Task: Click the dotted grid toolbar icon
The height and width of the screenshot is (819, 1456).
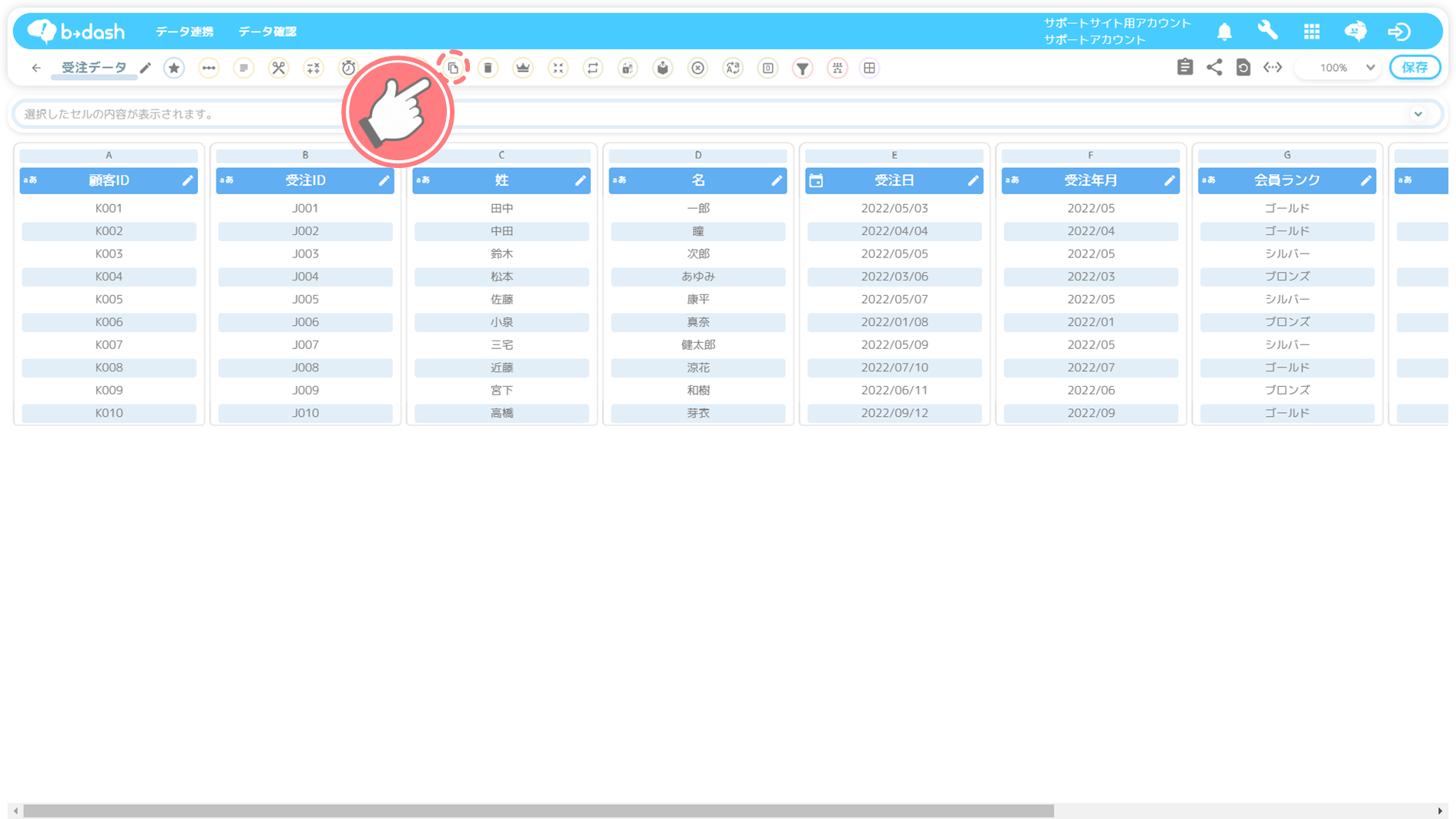Action: click(x=837, y=68)
